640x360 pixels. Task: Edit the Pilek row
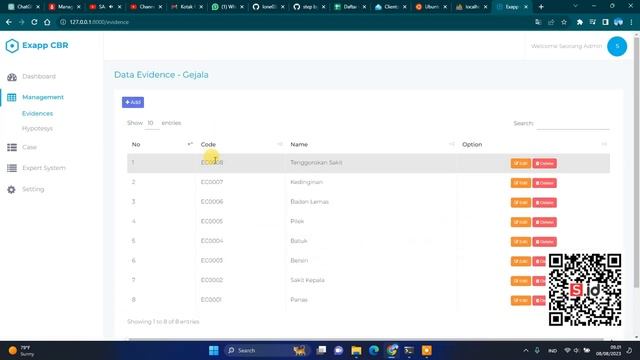coord(520,222)
